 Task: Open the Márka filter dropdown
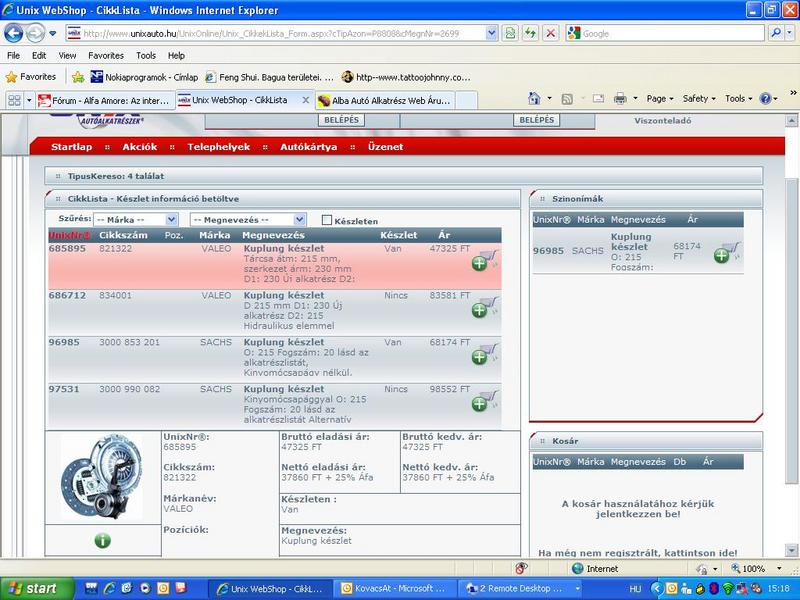(x=136, y=219)
